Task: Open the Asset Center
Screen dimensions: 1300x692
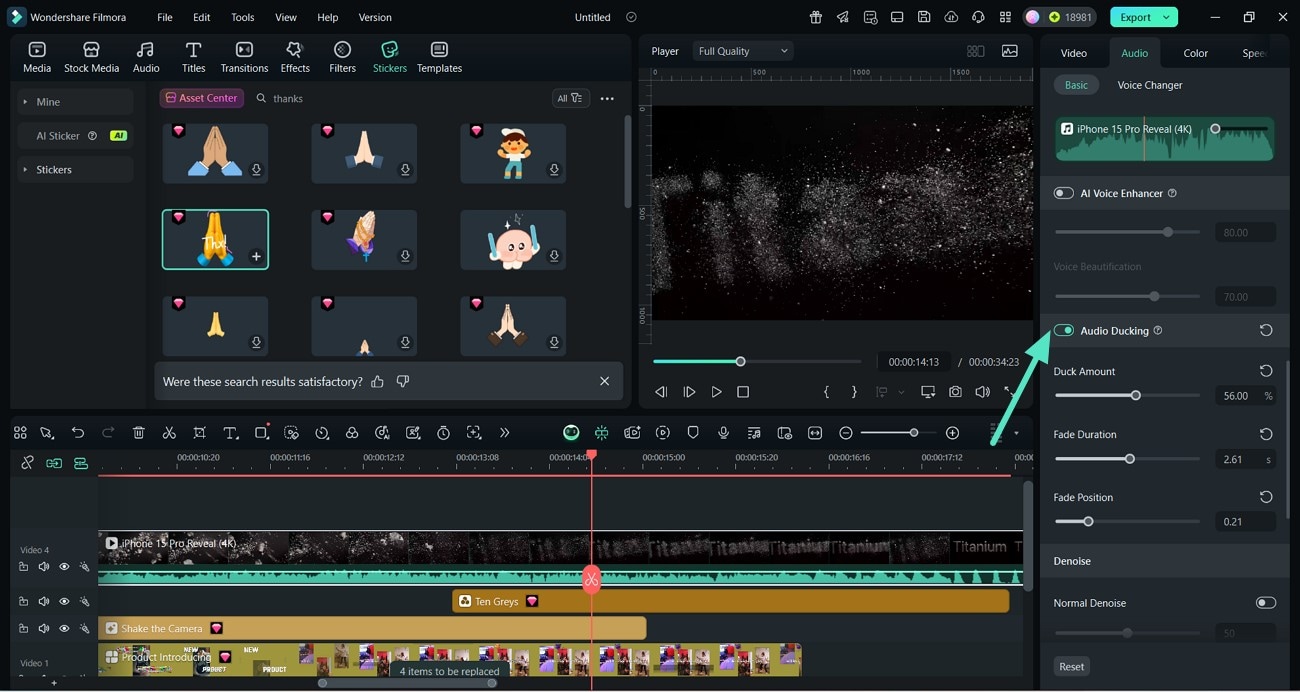Action: (x=202, y=98)
